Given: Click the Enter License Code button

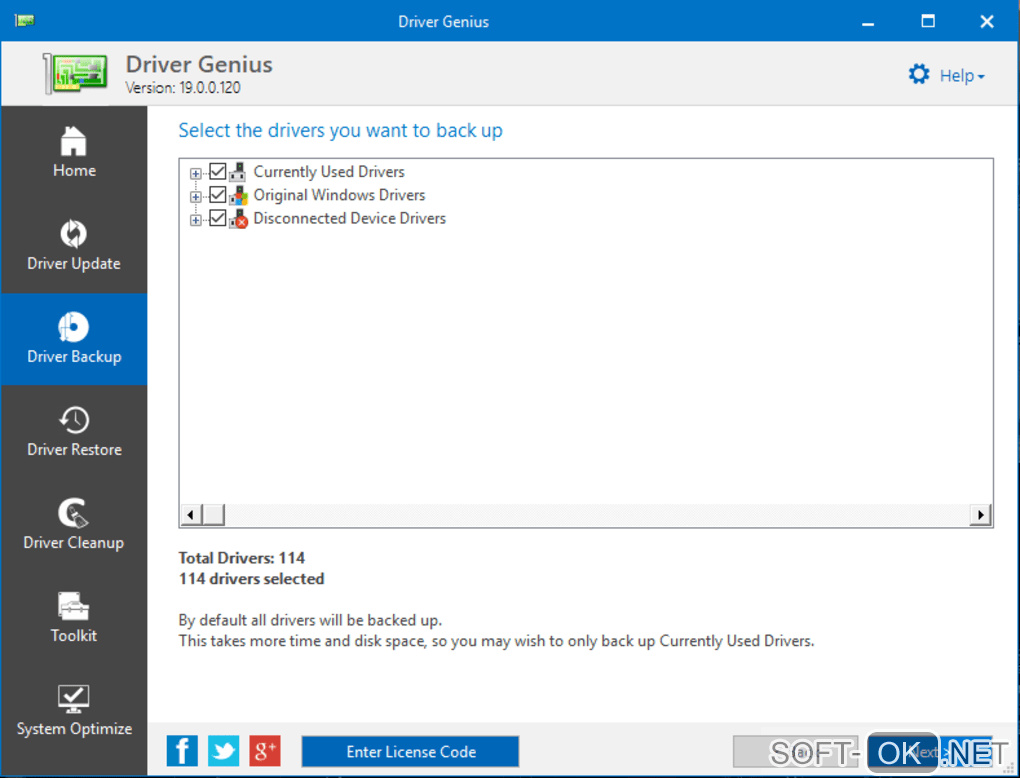Looking at the screenshot, I should click(410, 752).
